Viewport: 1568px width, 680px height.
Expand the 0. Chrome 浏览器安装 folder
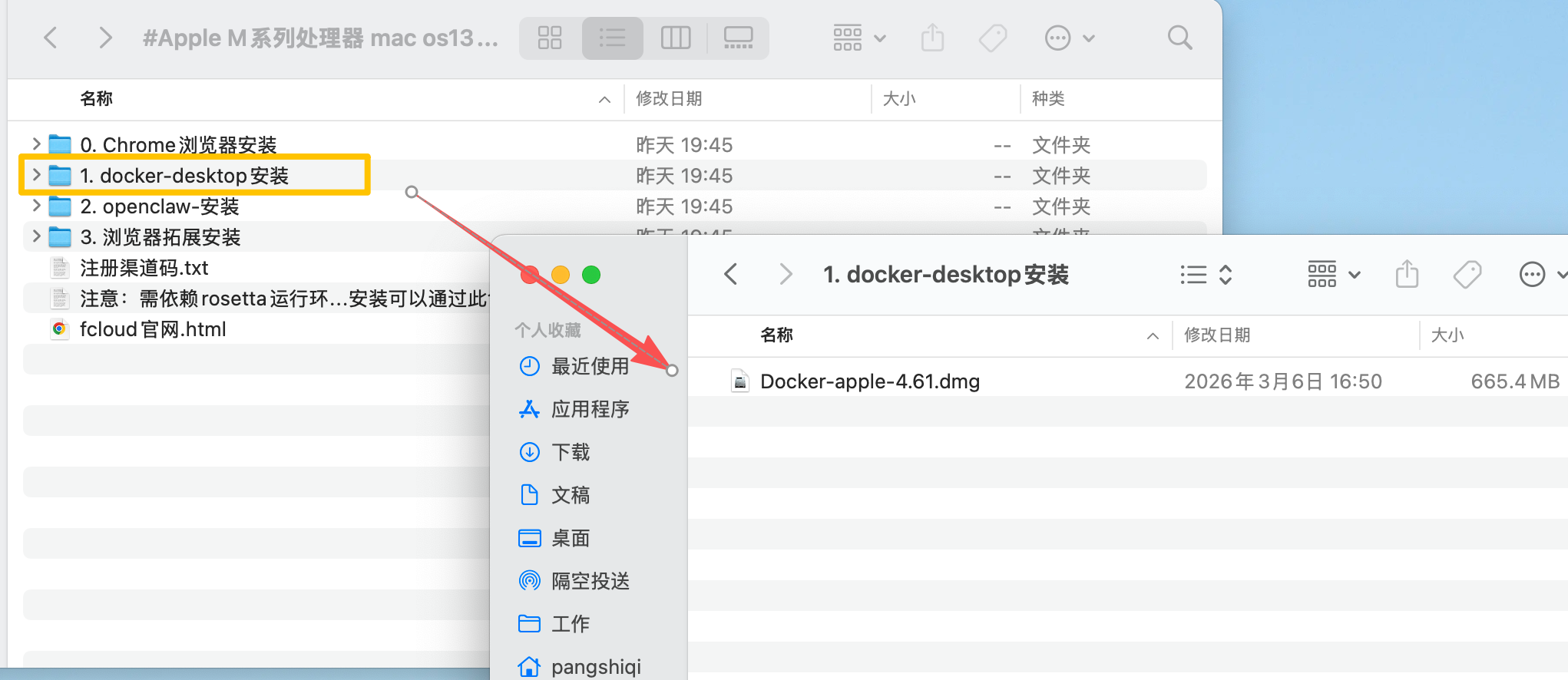coord(36,144)
